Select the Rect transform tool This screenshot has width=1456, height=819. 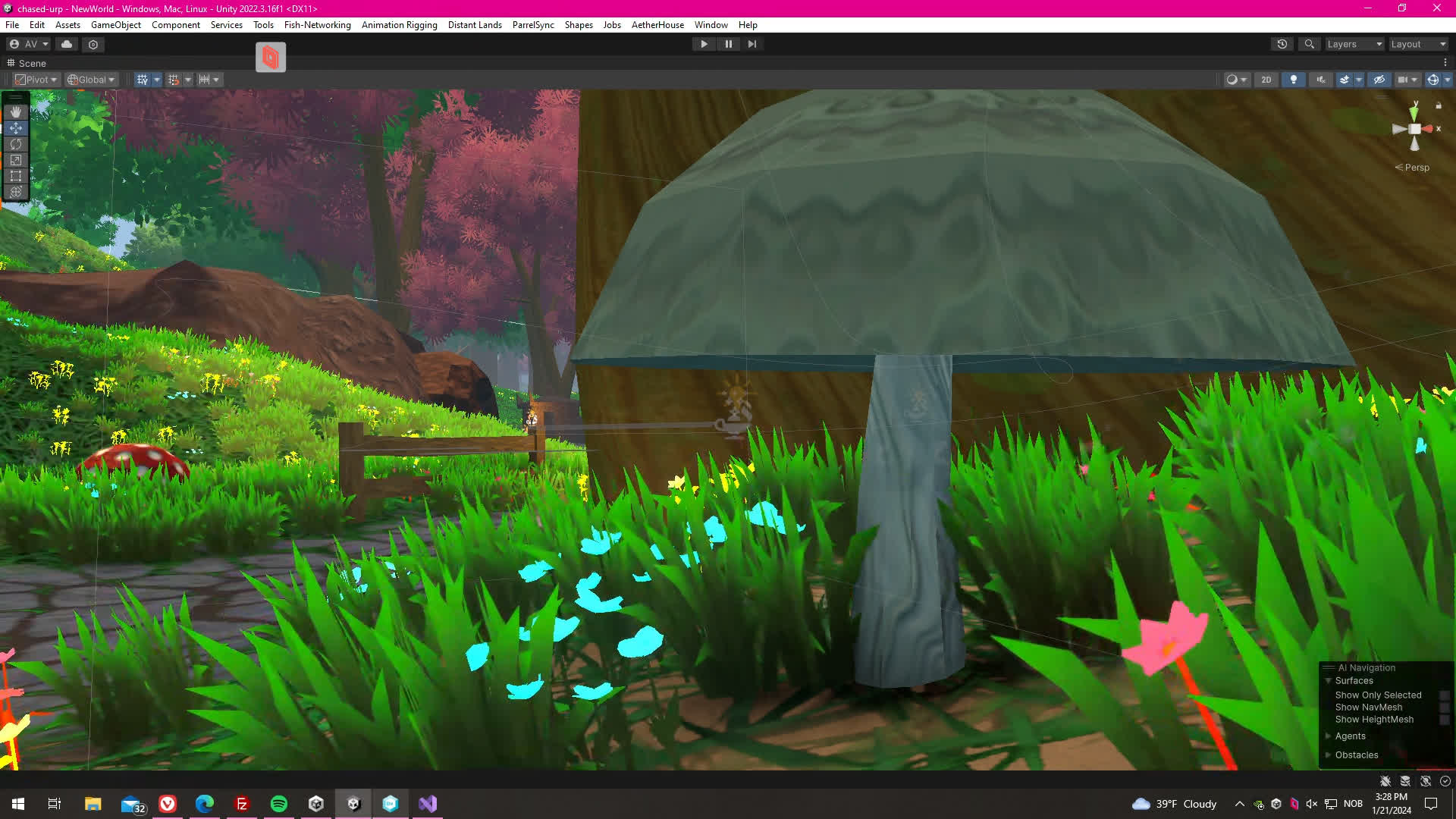tap(15, 176)
